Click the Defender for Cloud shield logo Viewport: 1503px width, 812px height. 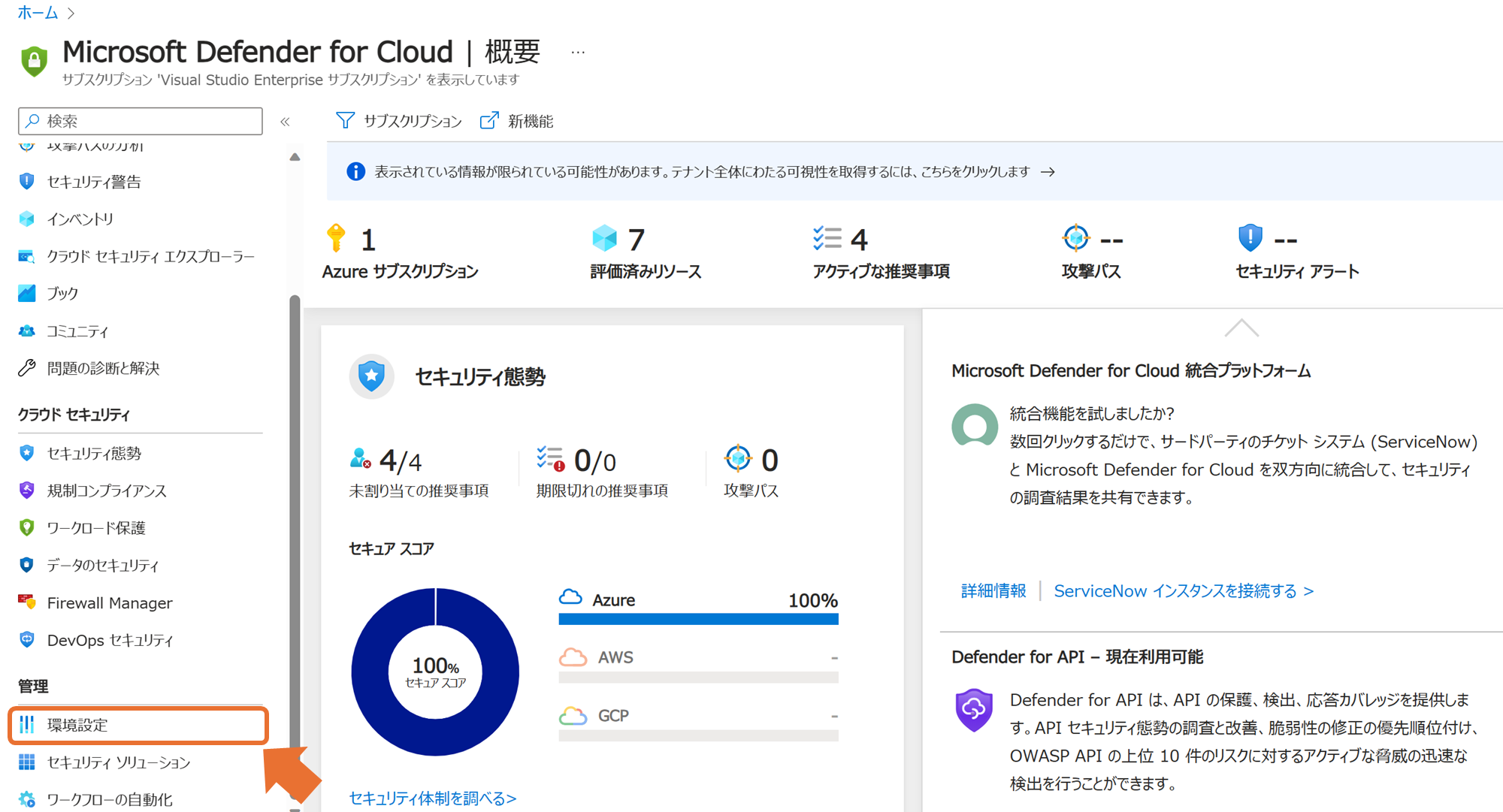pyautogui.click(x=35, y=61)
